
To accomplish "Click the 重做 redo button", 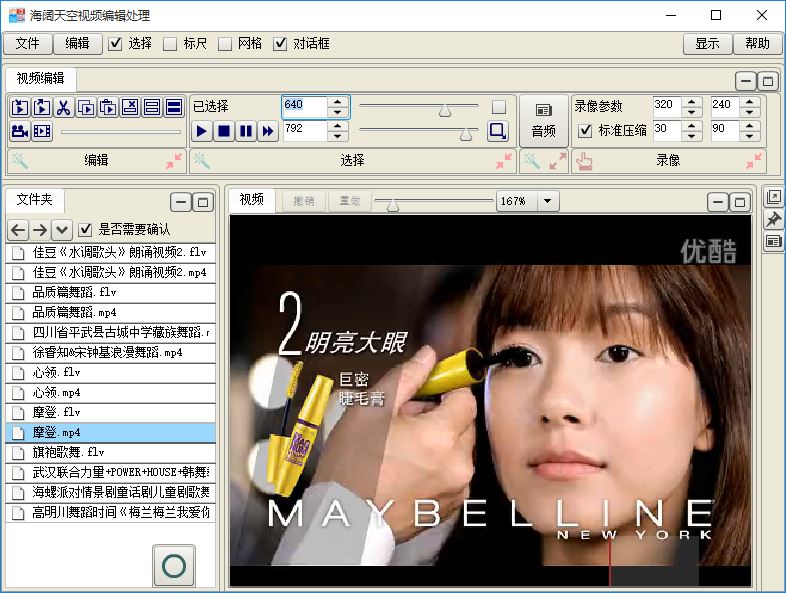I will 350,202.
